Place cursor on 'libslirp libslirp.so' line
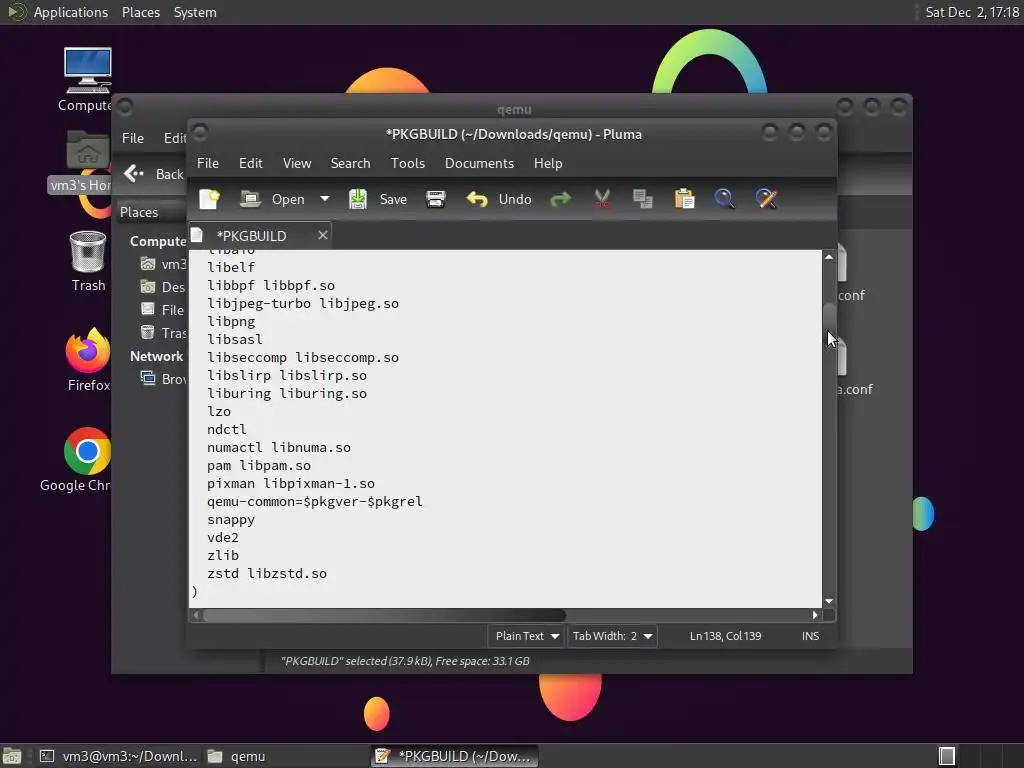 tap(287, 376)
